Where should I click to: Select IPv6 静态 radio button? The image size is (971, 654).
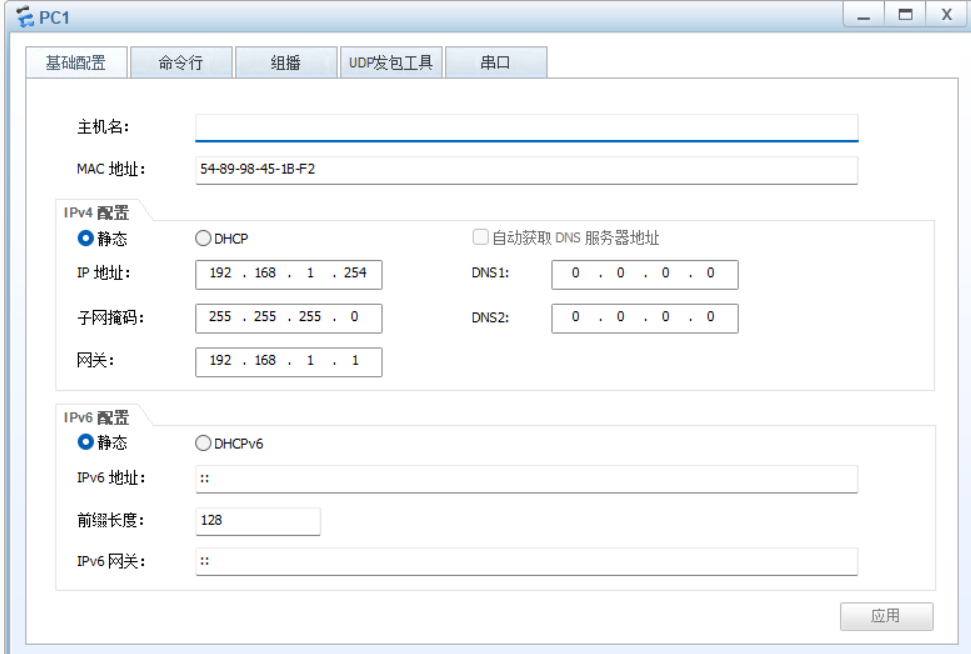(x=85, y=442)
